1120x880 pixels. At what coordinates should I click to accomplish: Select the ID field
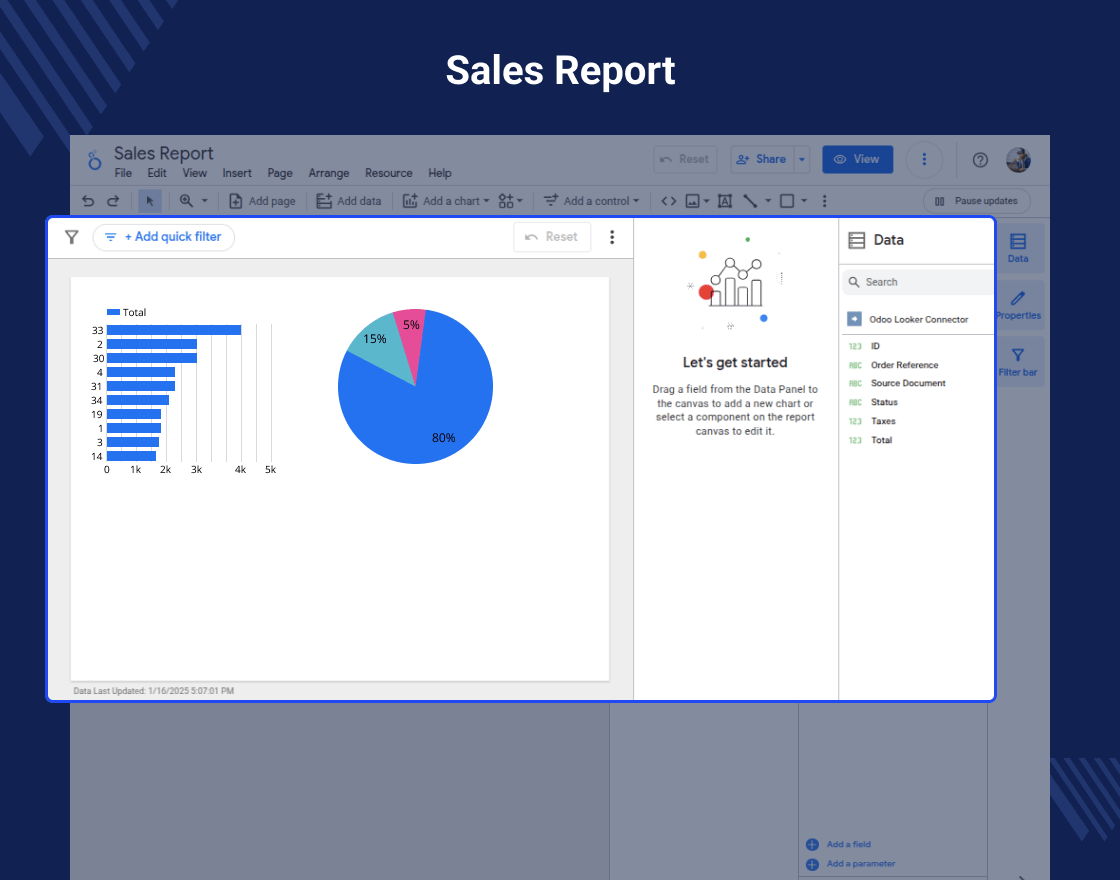875,346
